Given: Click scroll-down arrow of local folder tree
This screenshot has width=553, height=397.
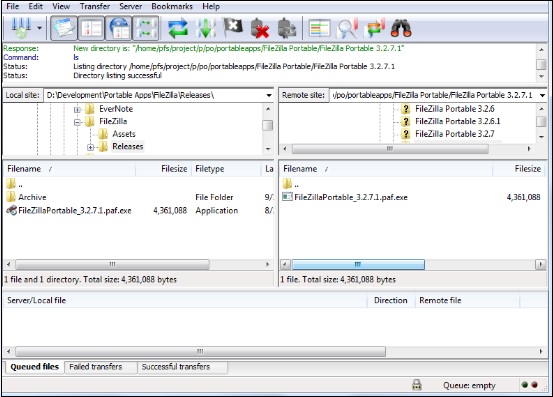Looking at the screenshot, I should (268, 149).
